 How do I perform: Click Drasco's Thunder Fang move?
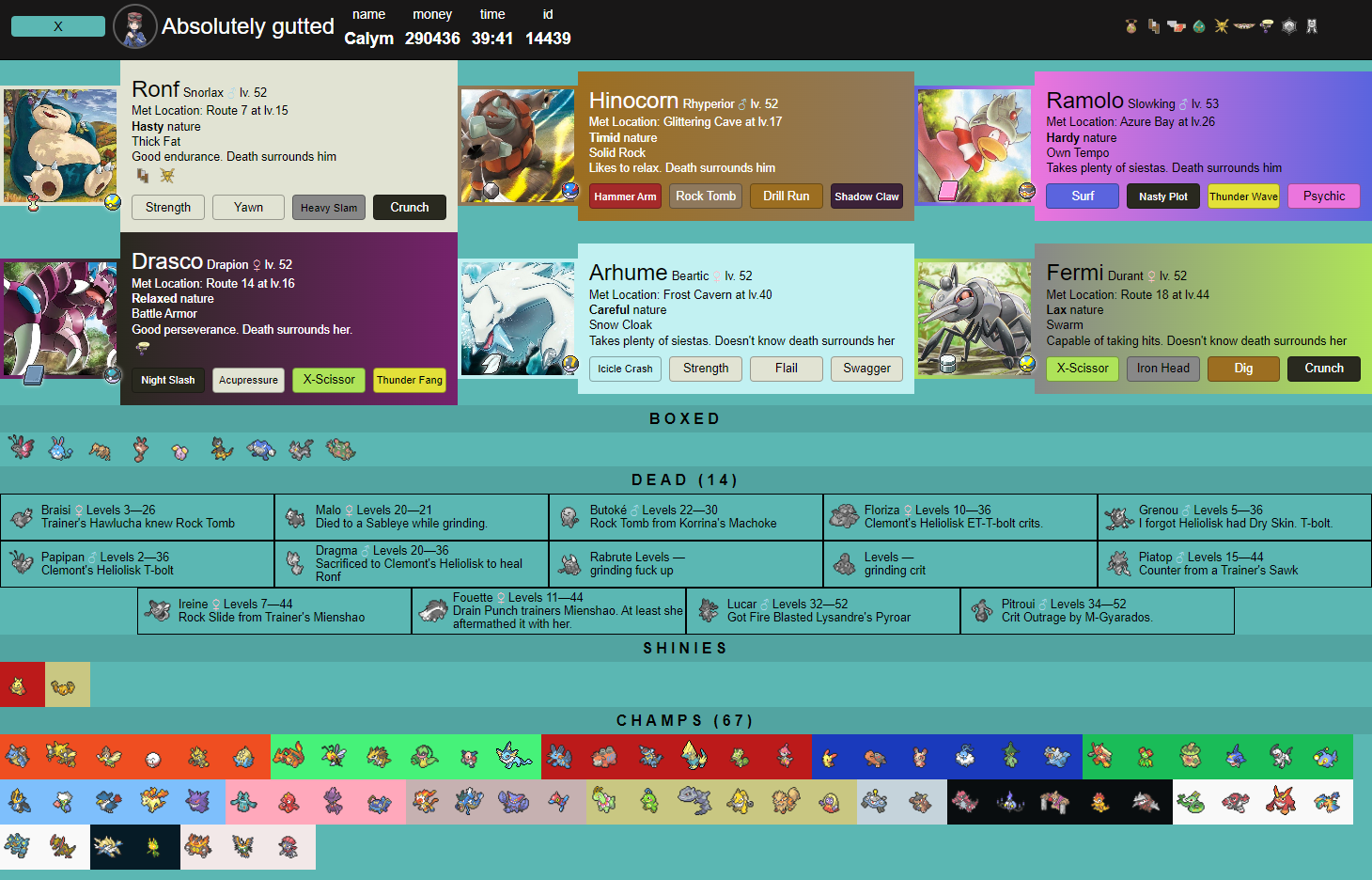click(x=410, y=380)
